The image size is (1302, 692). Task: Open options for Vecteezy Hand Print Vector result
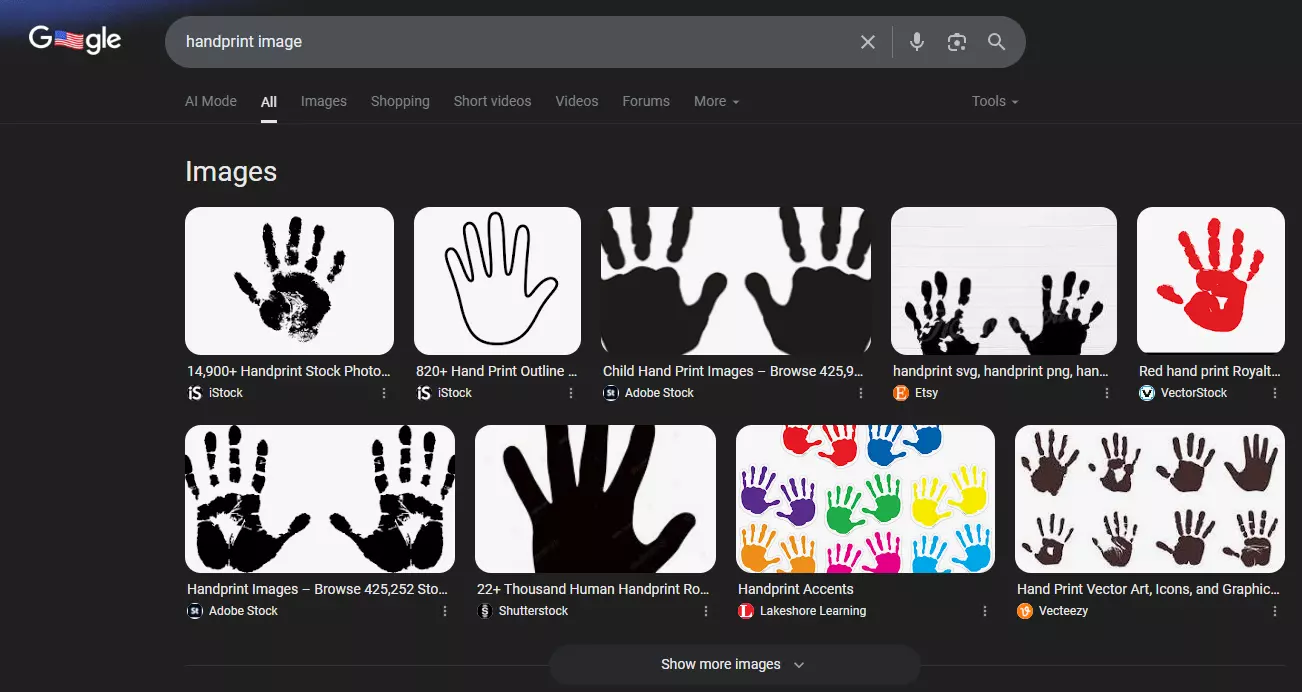[1275, 611]
